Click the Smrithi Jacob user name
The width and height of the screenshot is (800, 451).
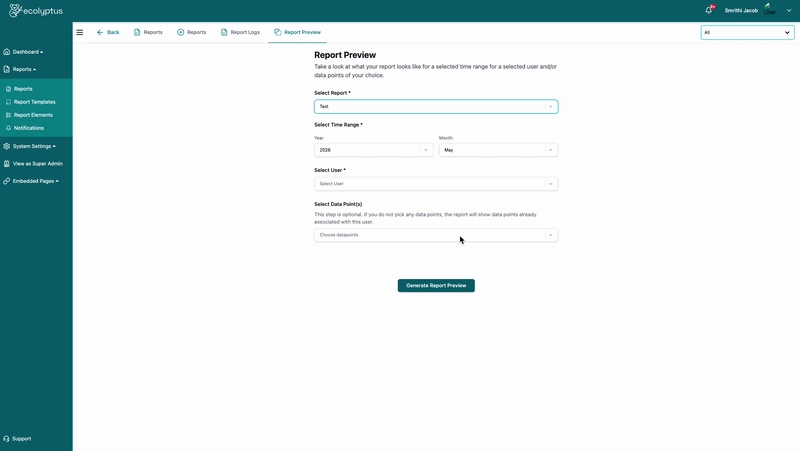tap(741, 10)
